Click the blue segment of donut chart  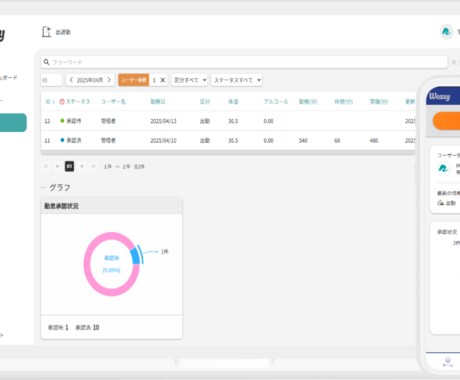tap(135, 256)
